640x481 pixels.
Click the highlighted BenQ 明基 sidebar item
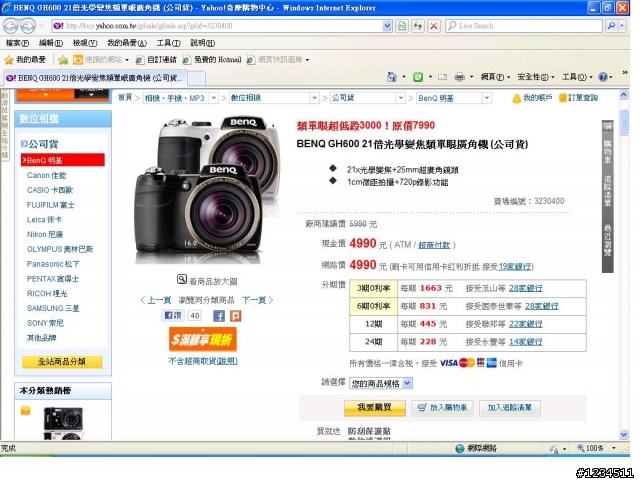coord(62,160)
